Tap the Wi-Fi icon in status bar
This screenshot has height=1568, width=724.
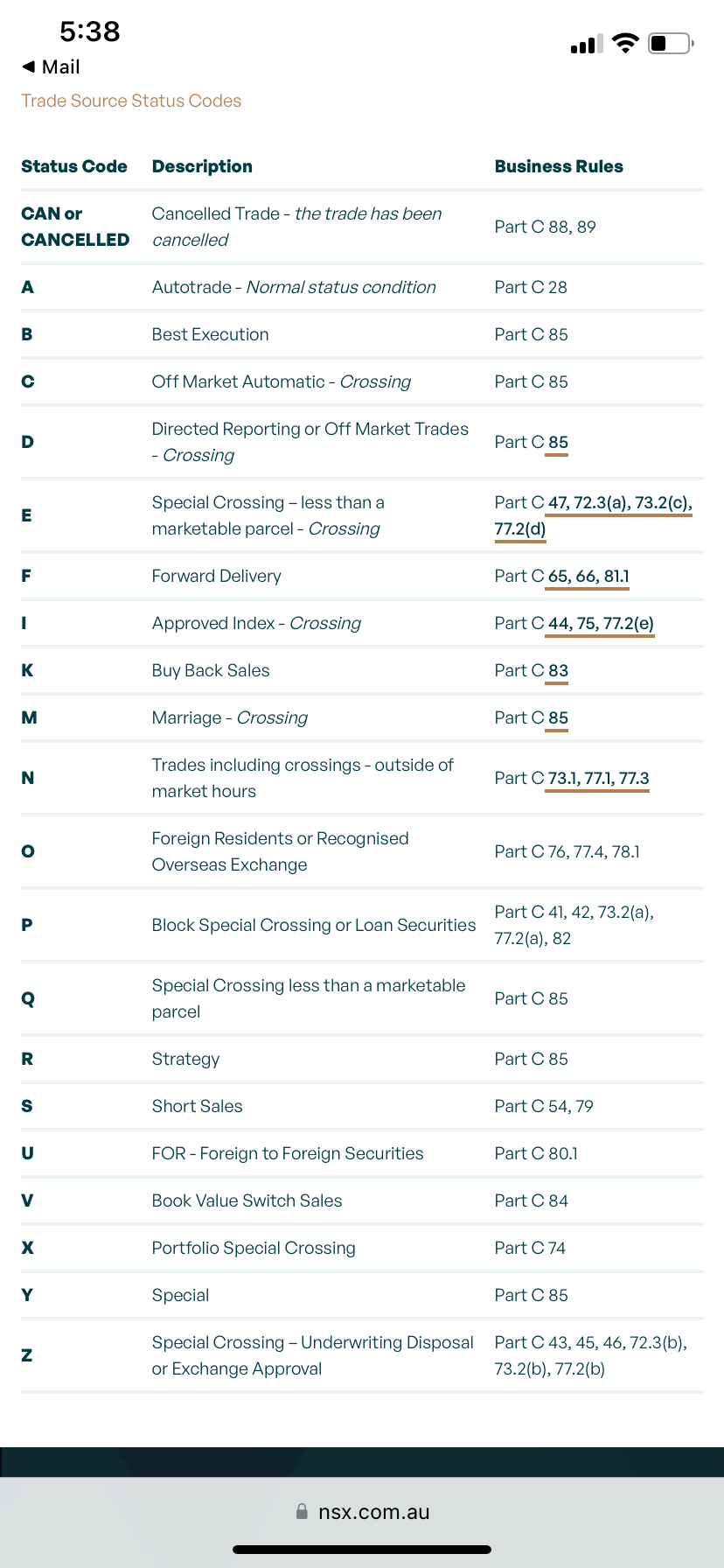[625, 43]
